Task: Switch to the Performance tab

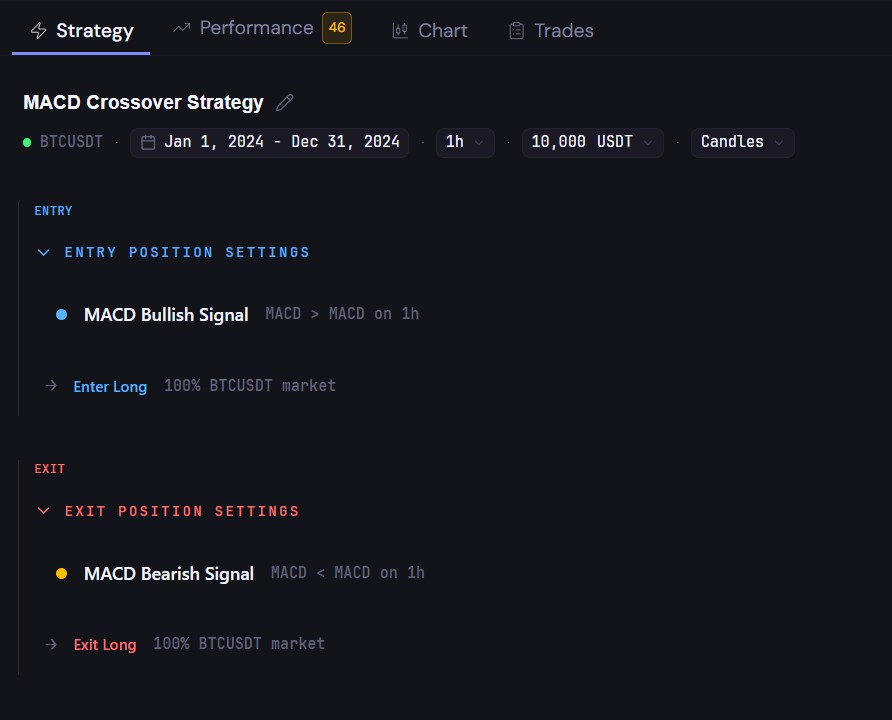Action: pos(262,28)
